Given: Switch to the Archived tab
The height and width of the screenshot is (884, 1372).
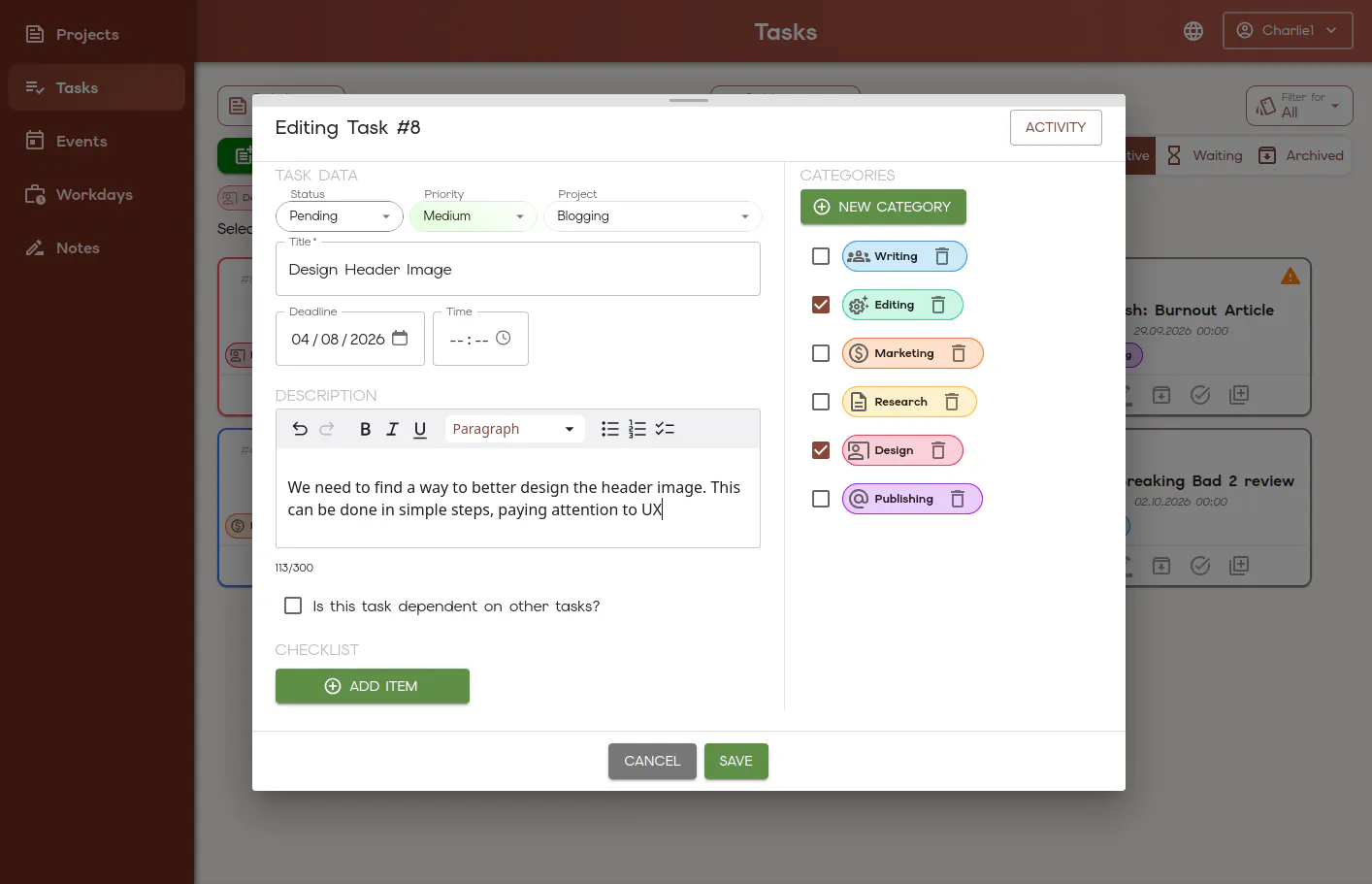Looking at the screenshot, I should coord(1301,155).
